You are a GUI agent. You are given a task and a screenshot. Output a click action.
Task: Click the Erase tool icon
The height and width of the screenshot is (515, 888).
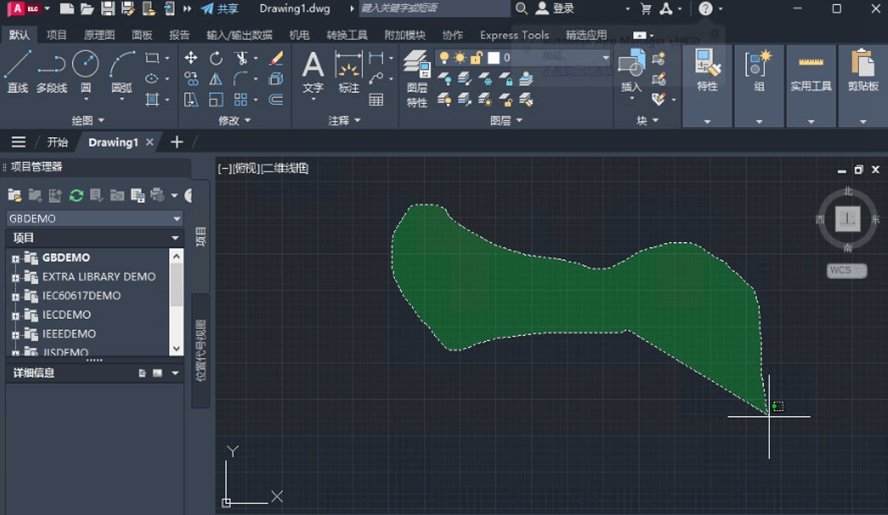coord(276,58)
